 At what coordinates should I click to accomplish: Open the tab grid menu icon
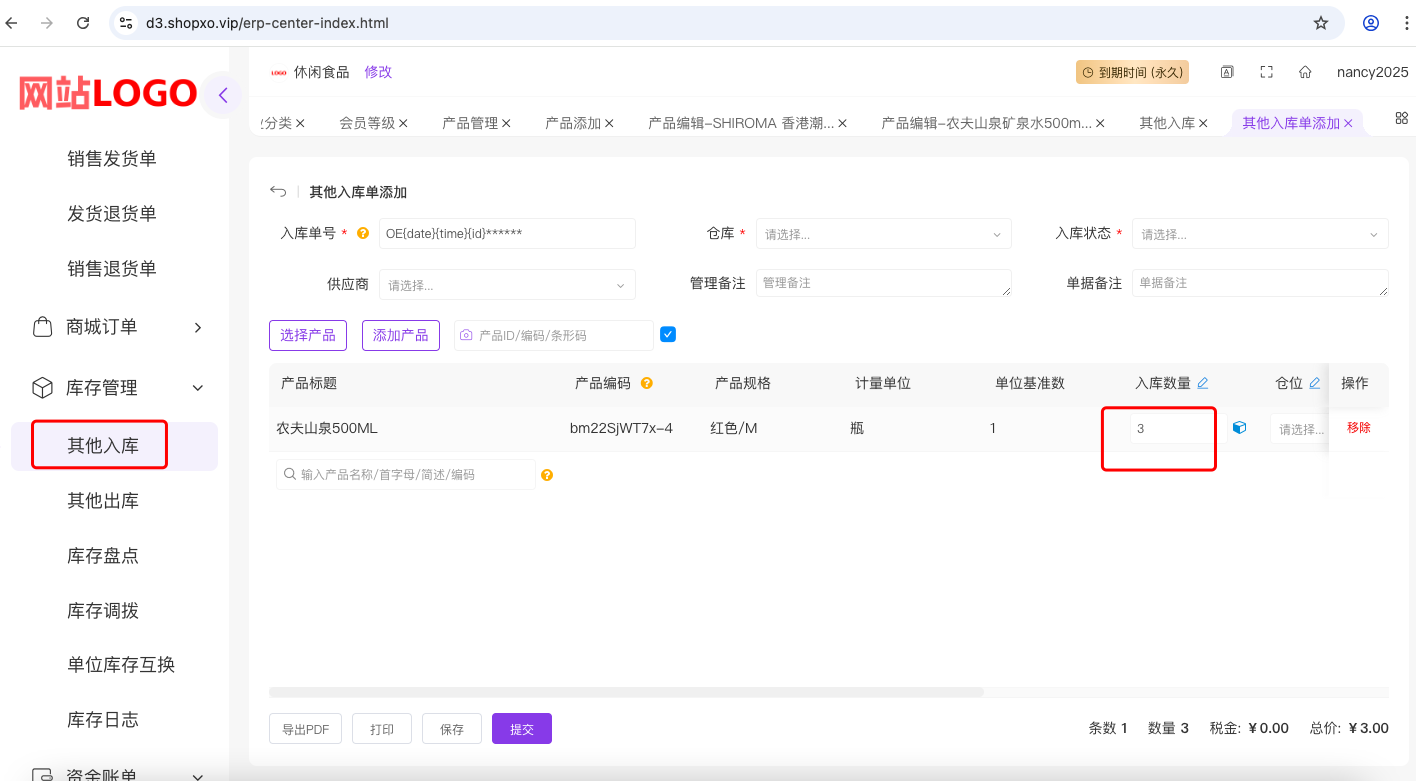1402,118
